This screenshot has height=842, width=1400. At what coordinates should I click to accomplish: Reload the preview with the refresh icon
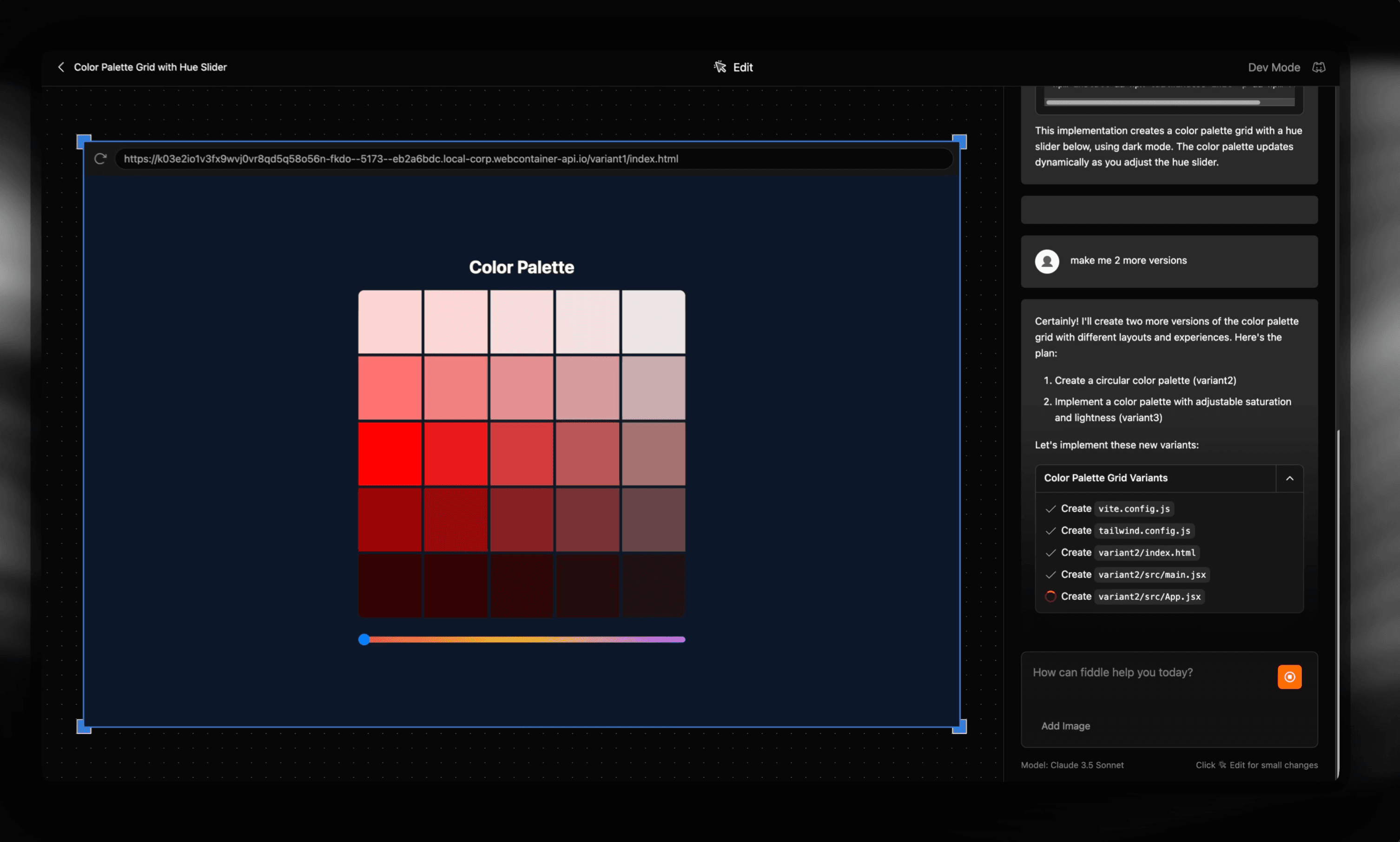coord(100,159)
